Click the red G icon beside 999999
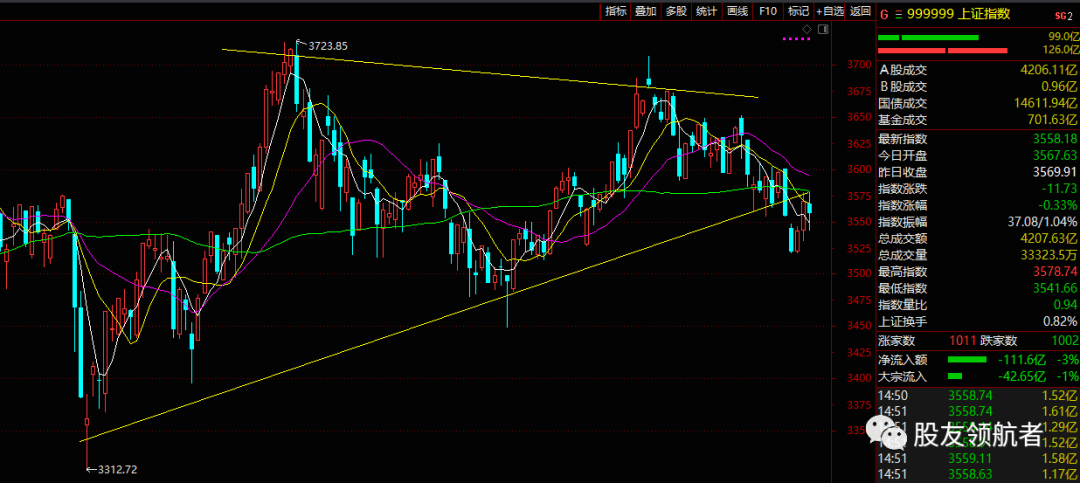Image resolution: width=1080 pixels, height=483 pixels. pos(883,13)
